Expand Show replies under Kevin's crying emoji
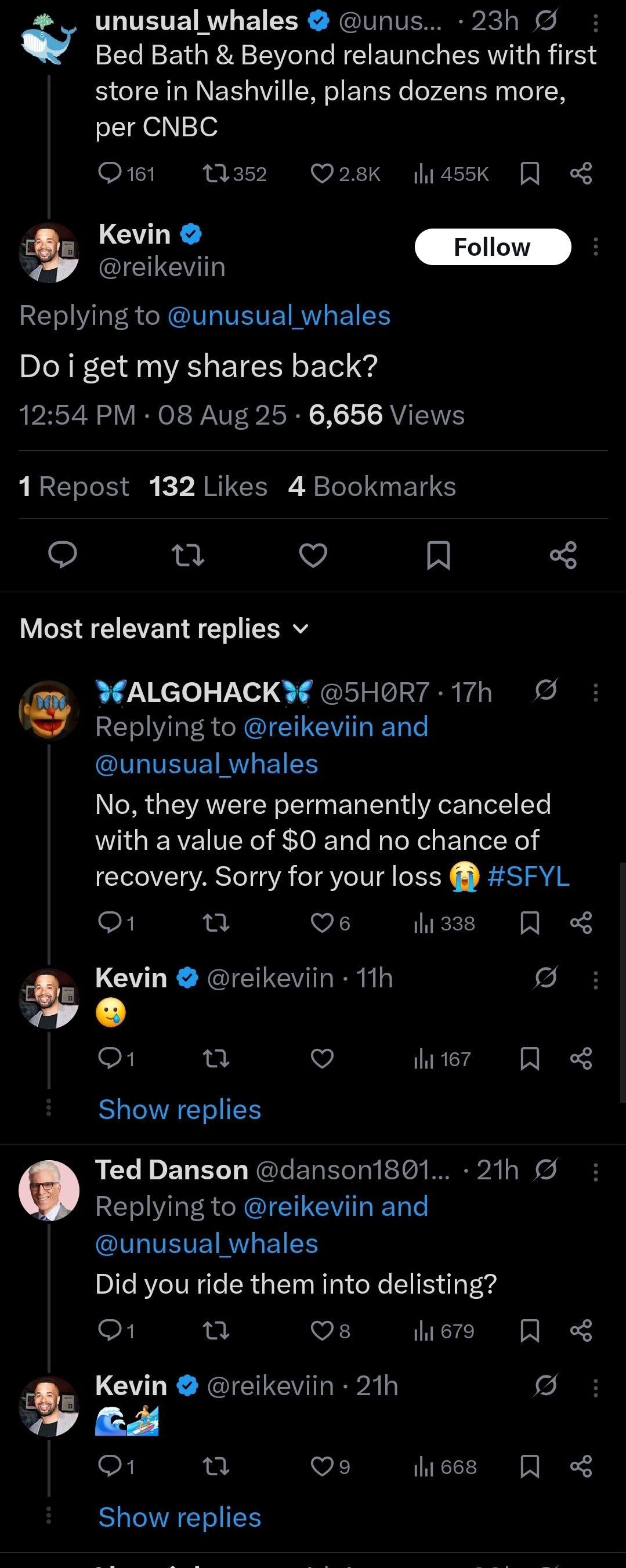The image size is (626, 1568). tap(180, 1110)
